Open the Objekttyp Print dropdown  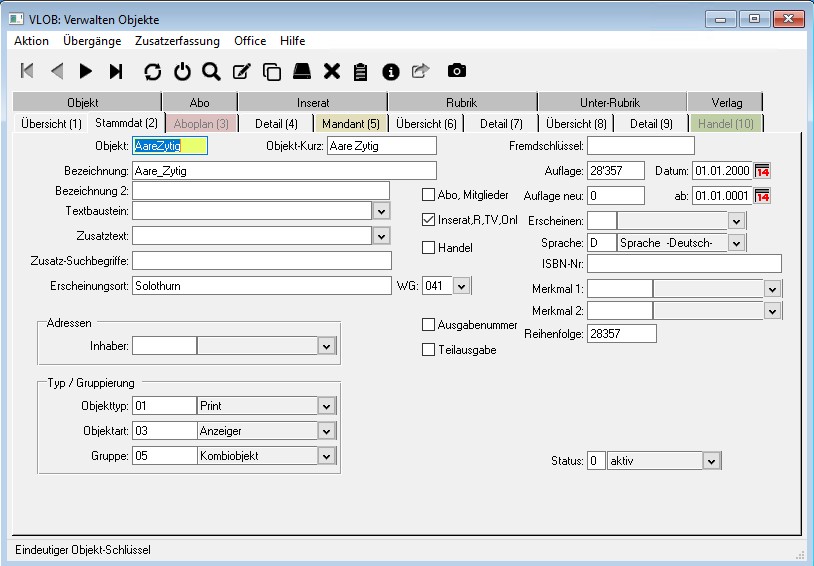coord(326,406)
